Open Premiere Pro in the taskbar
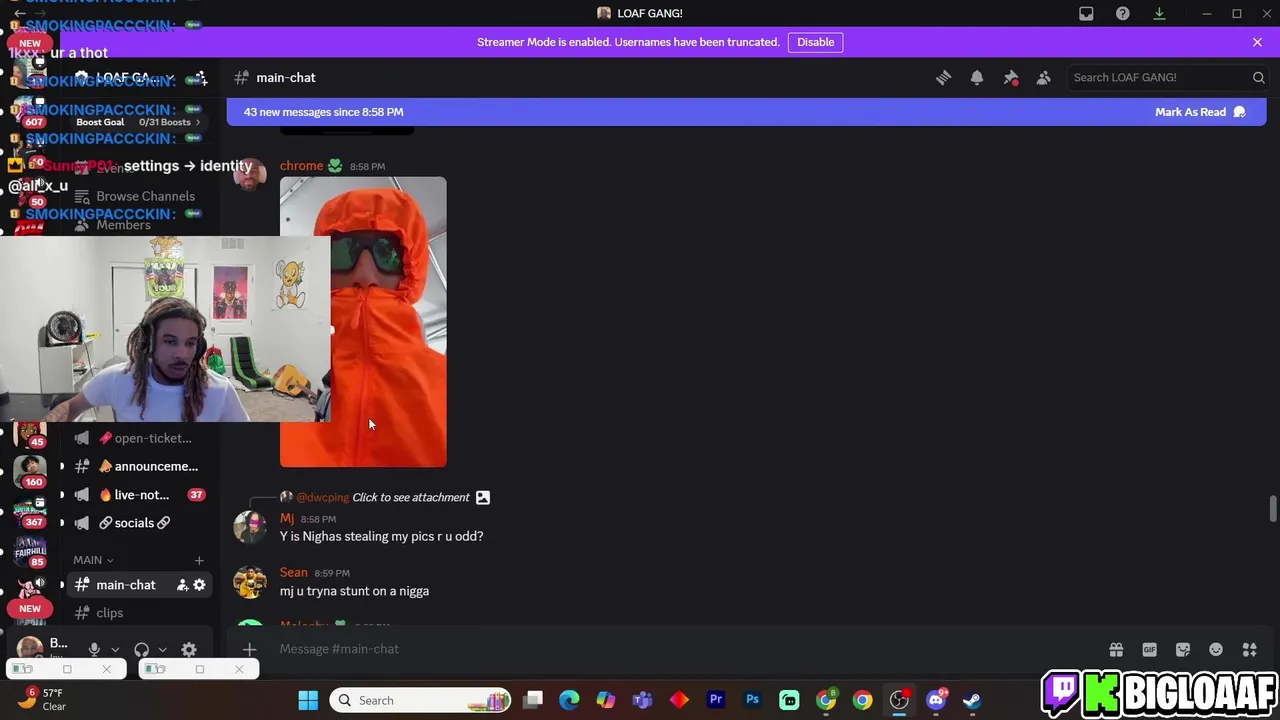The height and width of the screenshot is (720, 1280). point(716,700)
